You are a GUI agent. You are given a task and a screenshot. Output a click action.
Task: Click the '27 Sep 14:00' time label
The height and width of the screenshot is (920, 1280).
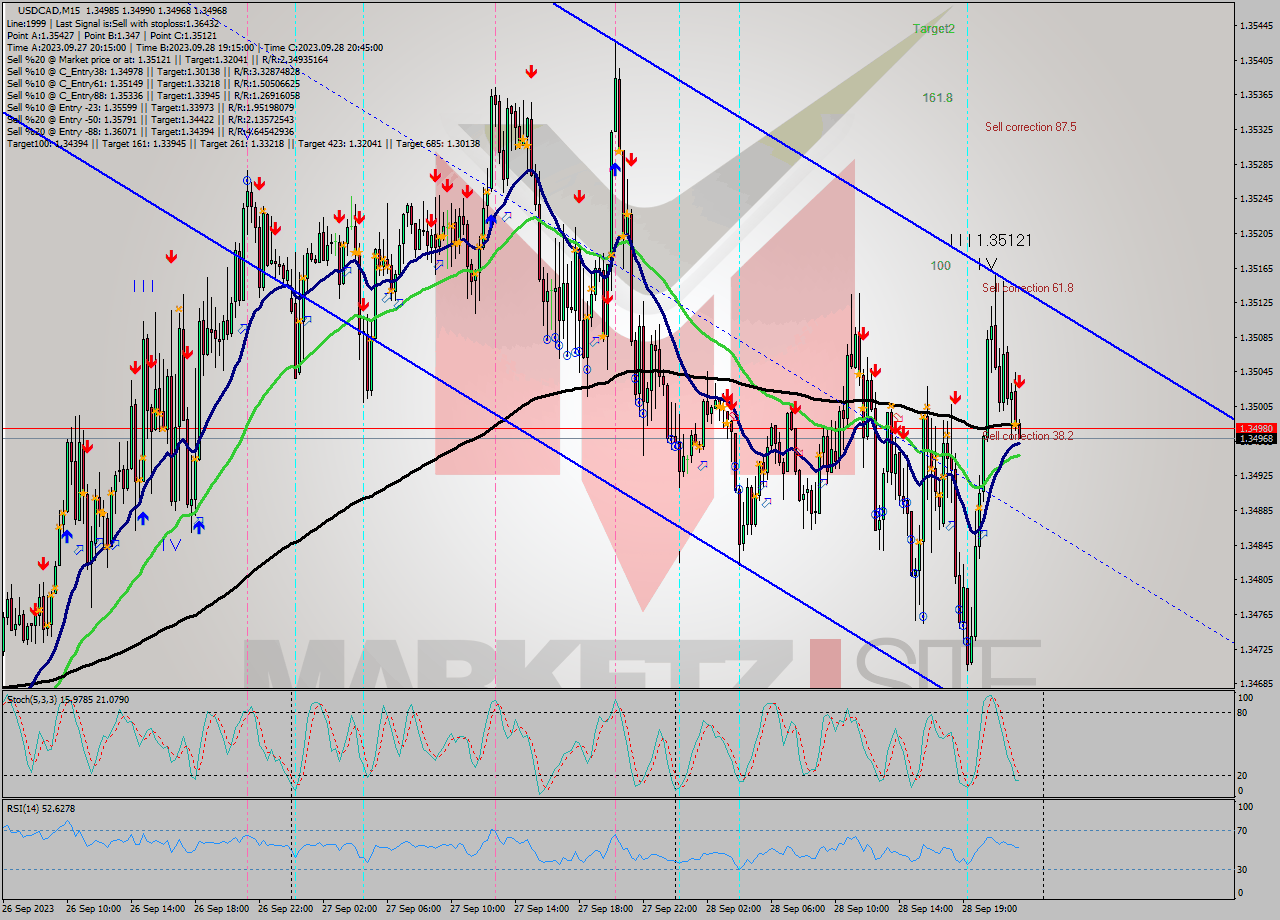[x=541, y=909]
